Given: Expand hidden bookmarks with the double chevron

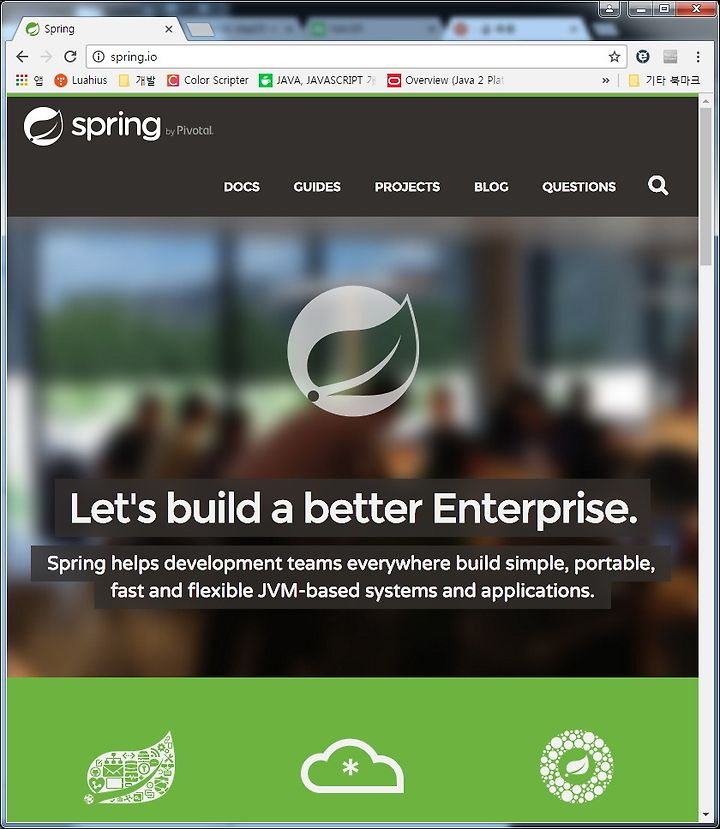Looking at the screenshot, I should coord(606,80).
